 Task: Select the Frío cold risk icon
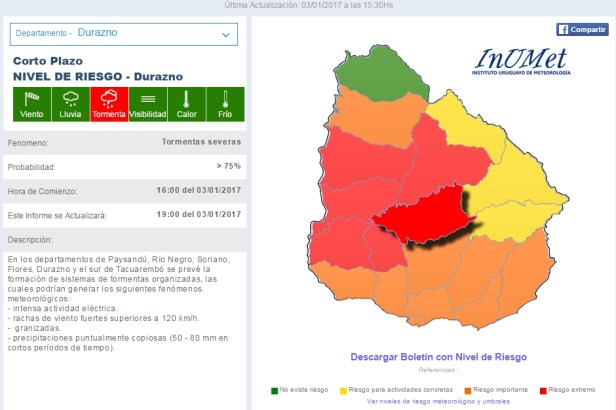pyautogui.click(x=226, y=104)
